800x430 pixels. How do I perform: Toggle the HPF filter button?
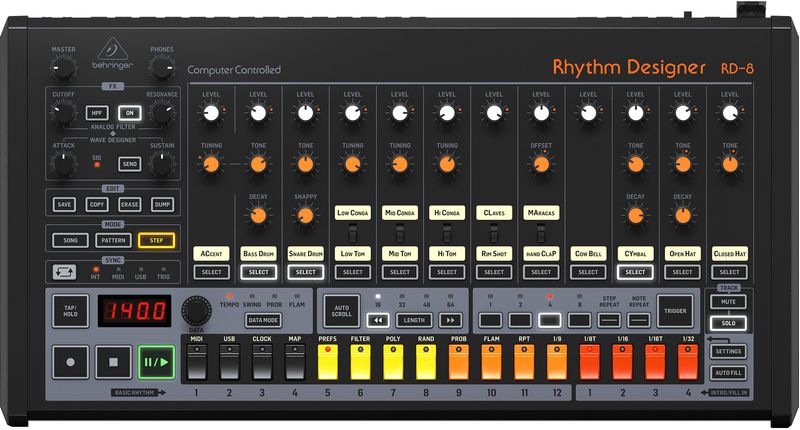tap(97, 113)
